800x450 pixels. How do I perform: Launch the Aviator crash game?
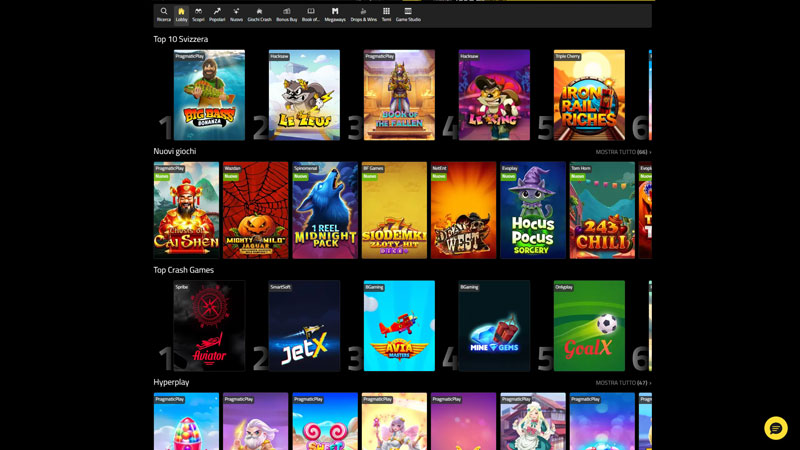[209, 326]
